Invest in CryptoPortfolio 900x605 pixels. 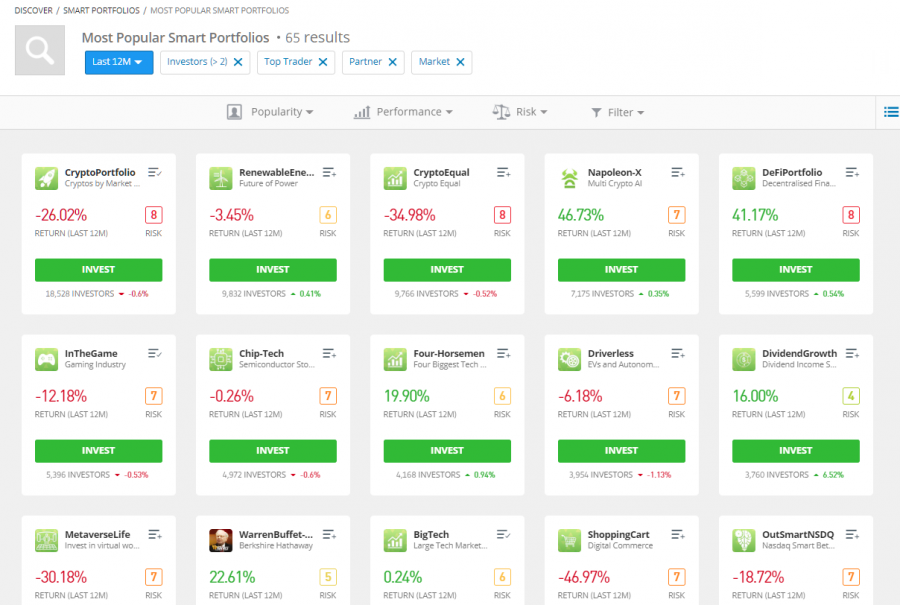pyautogui.click(x=99, y=270)
